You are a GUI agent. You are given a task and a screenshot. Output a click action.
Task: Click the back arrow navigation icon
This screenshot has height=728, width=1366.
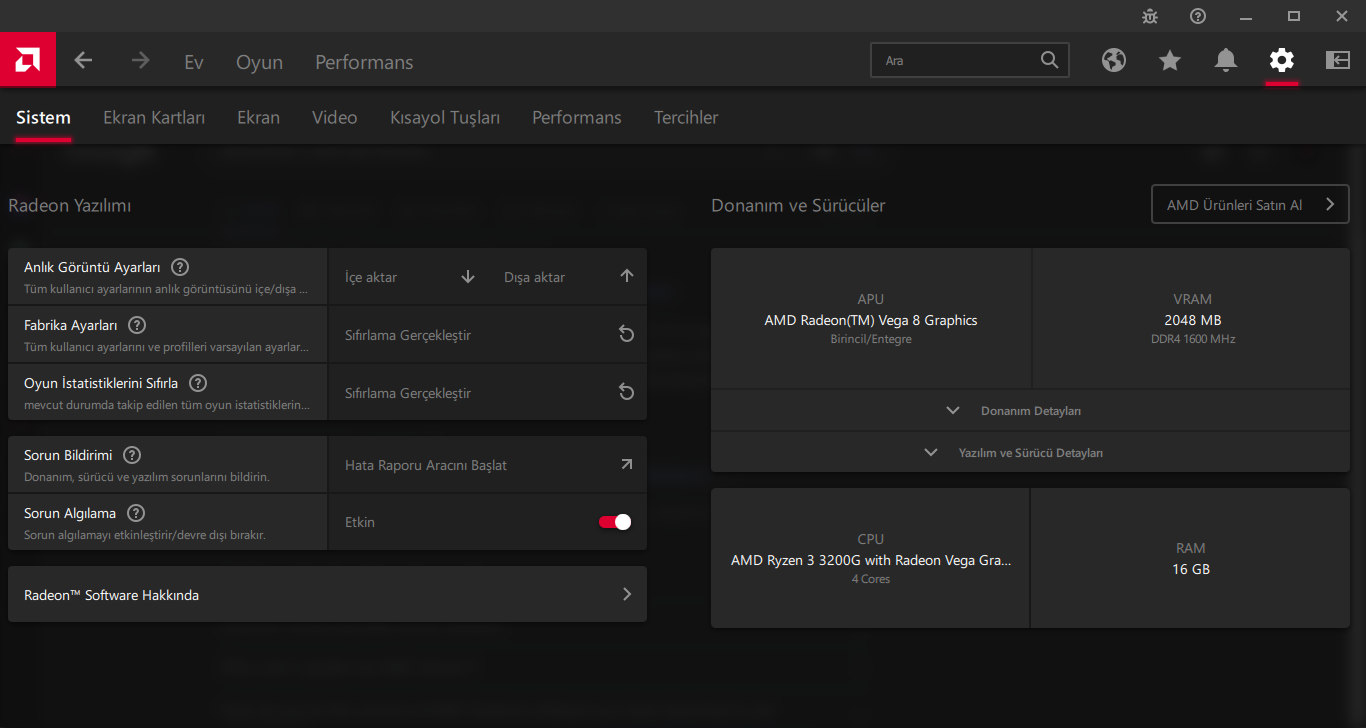pos(83,61)
